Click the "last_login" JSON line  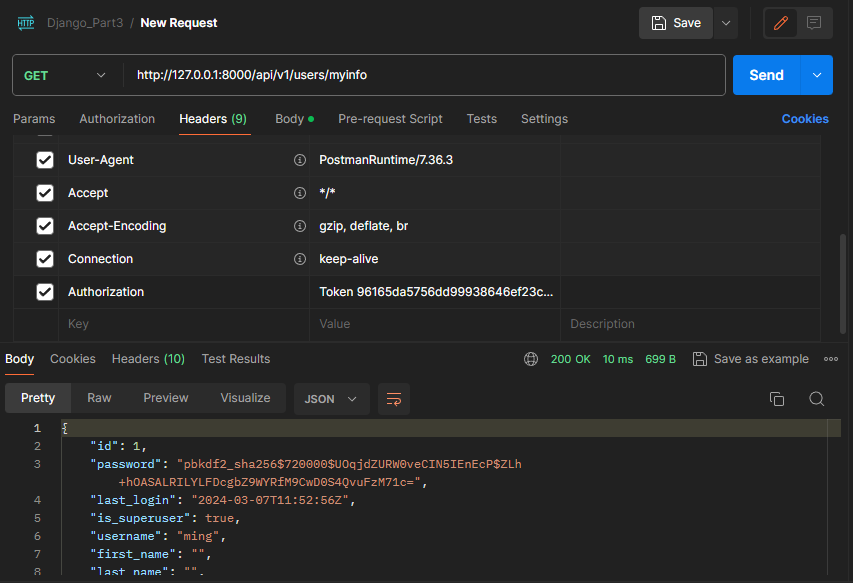click(222, 500)
